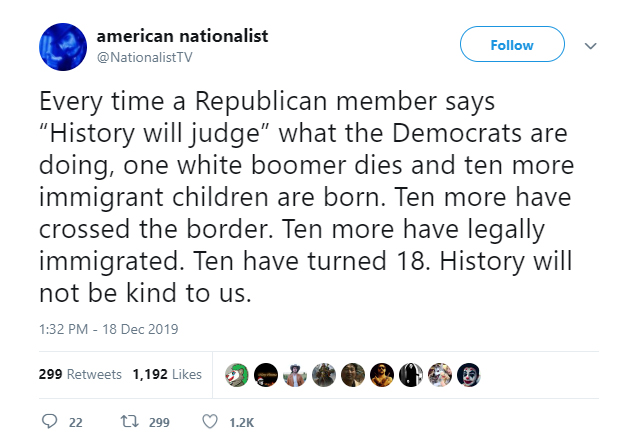Click the first liker avatar (green clown)
The width and height of the screenshot is (637, 444).
[238, 374]
